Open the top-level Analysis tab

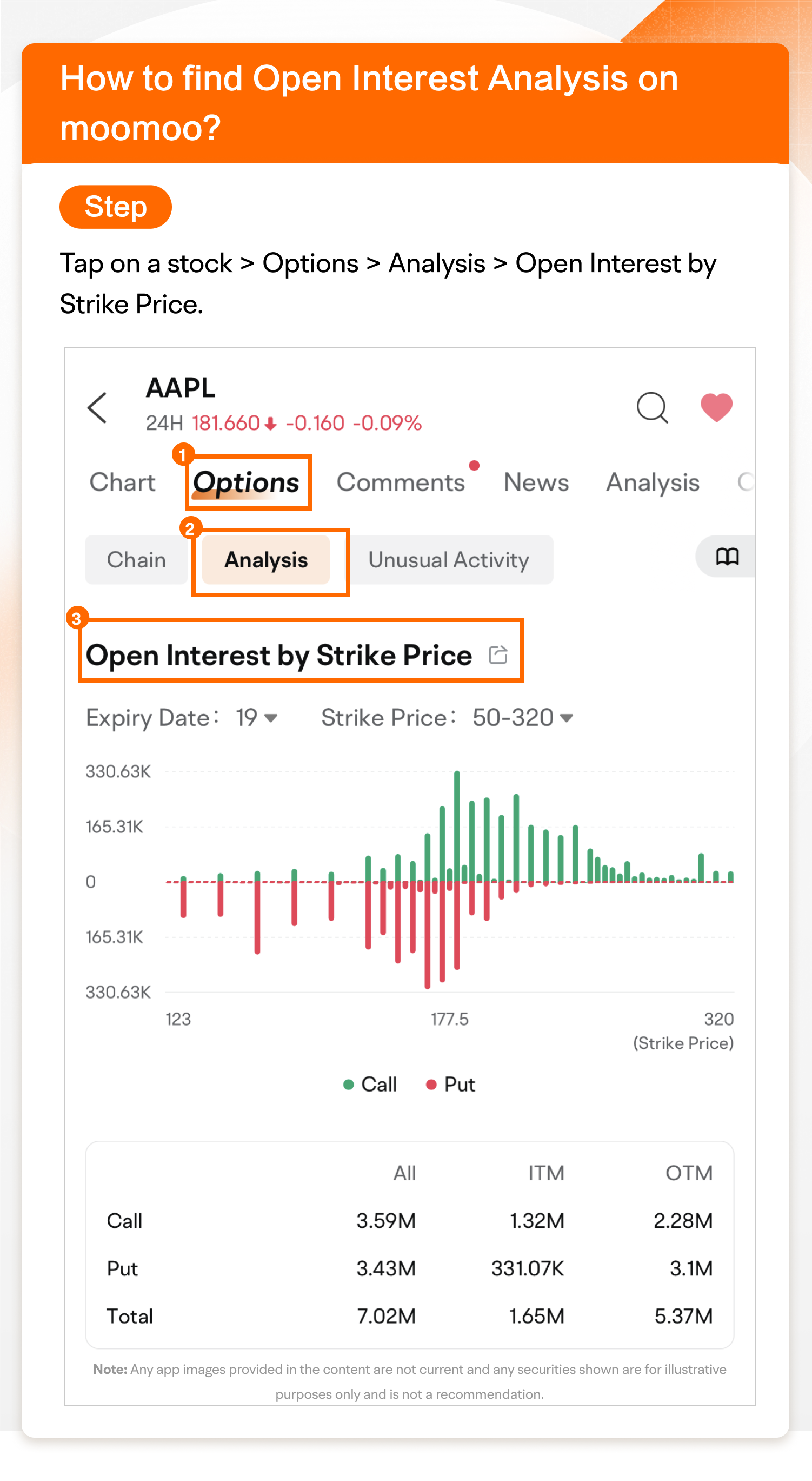coord(653,482)
